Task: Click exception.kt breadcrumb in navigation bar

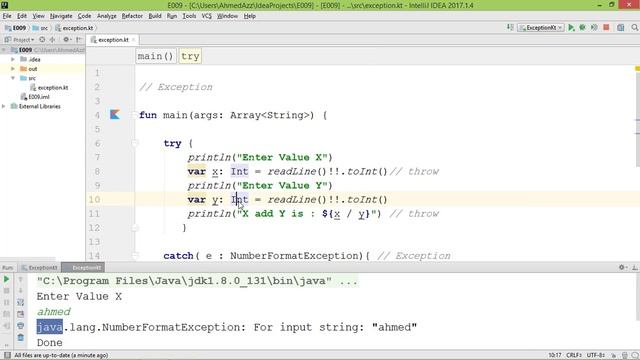Action: (x=74, y=28)
